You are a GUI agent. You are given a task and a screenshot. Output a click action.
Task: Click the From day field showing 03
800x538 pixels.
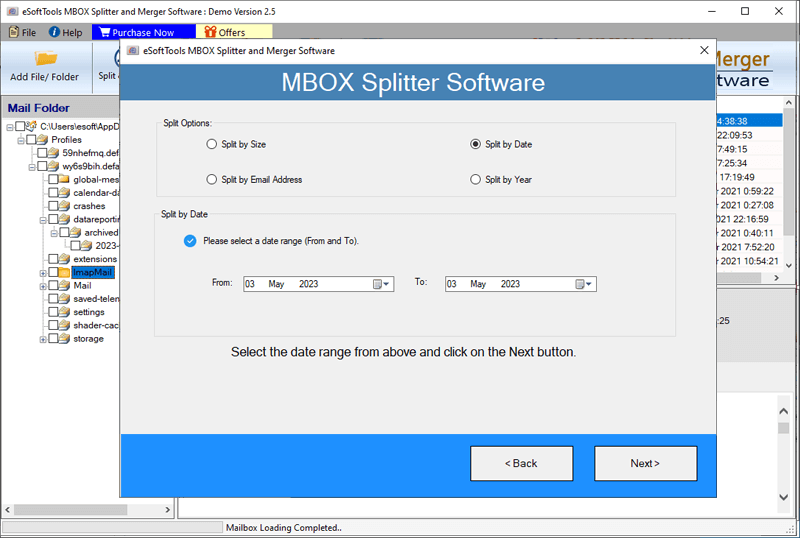(250, 284)
